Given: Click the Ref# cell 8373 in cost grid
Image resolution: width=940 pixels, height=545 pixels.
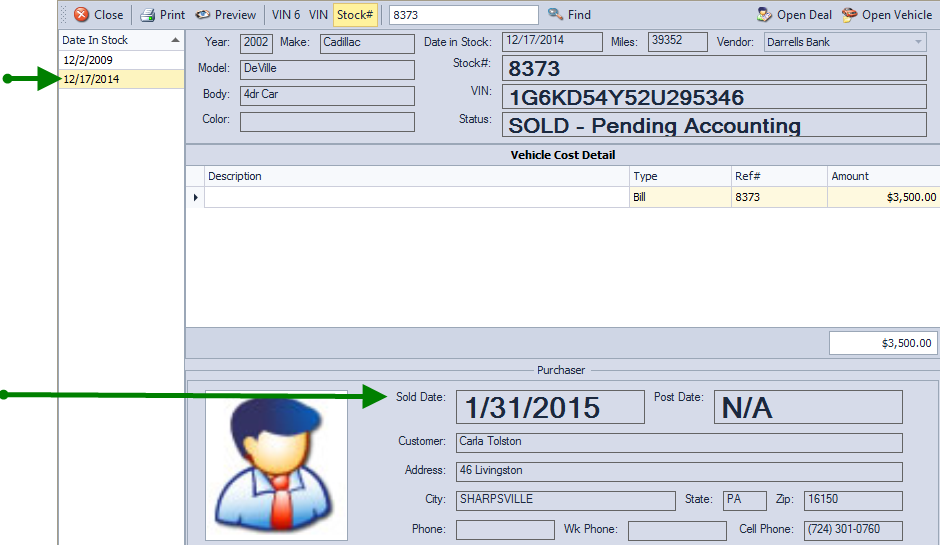Looking at the screenshot, I should coord(779,197).
